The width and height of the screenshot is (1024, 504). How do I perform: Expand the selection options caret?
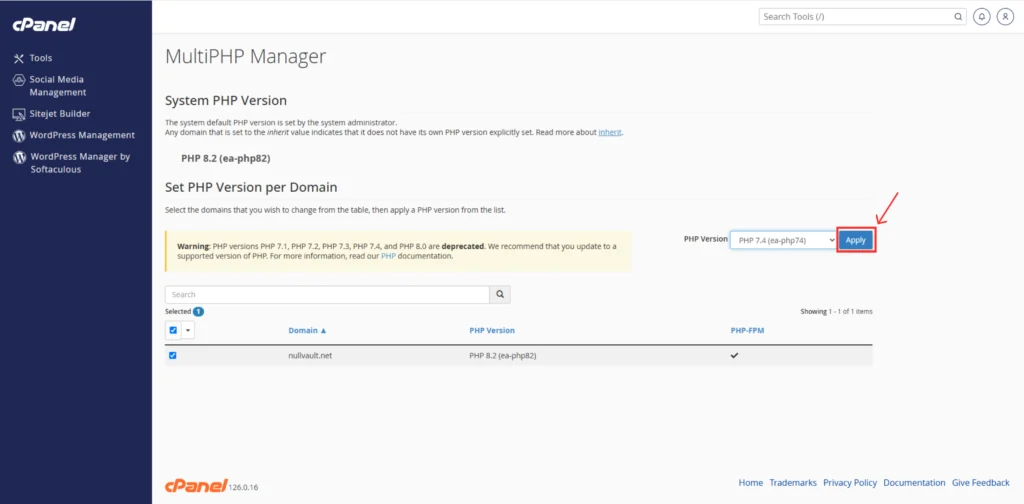[x=188, y=330]
